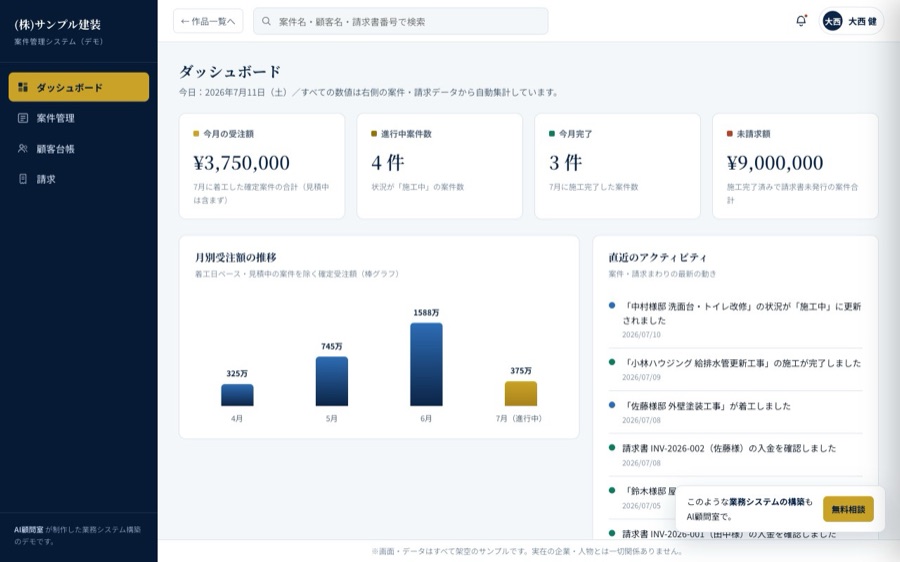Go back with the ←作品一覧へ button

[x=208, y=21]
